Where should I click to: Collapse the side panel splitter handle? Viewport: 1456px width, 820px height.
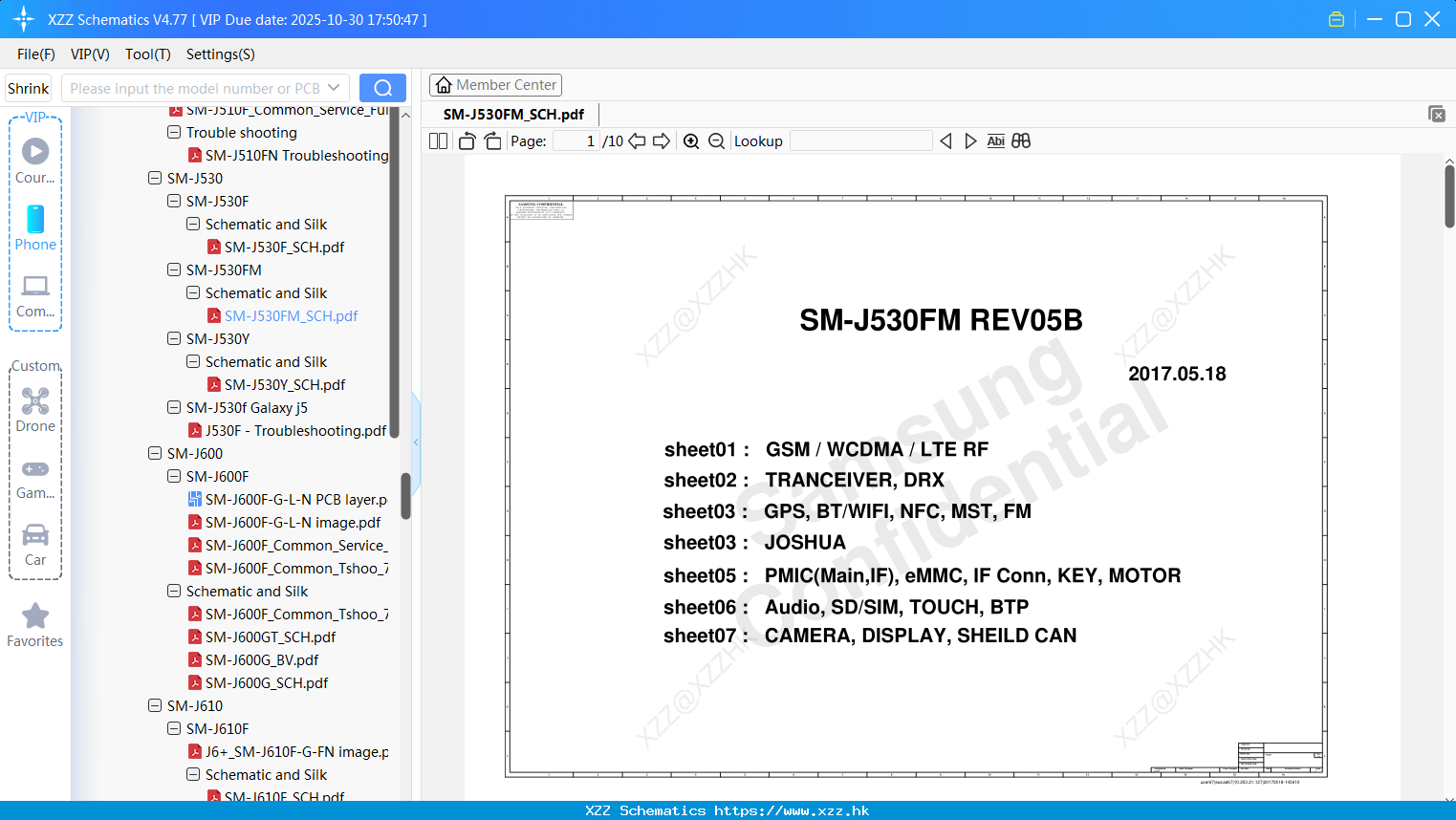click(x=416, y=442)
